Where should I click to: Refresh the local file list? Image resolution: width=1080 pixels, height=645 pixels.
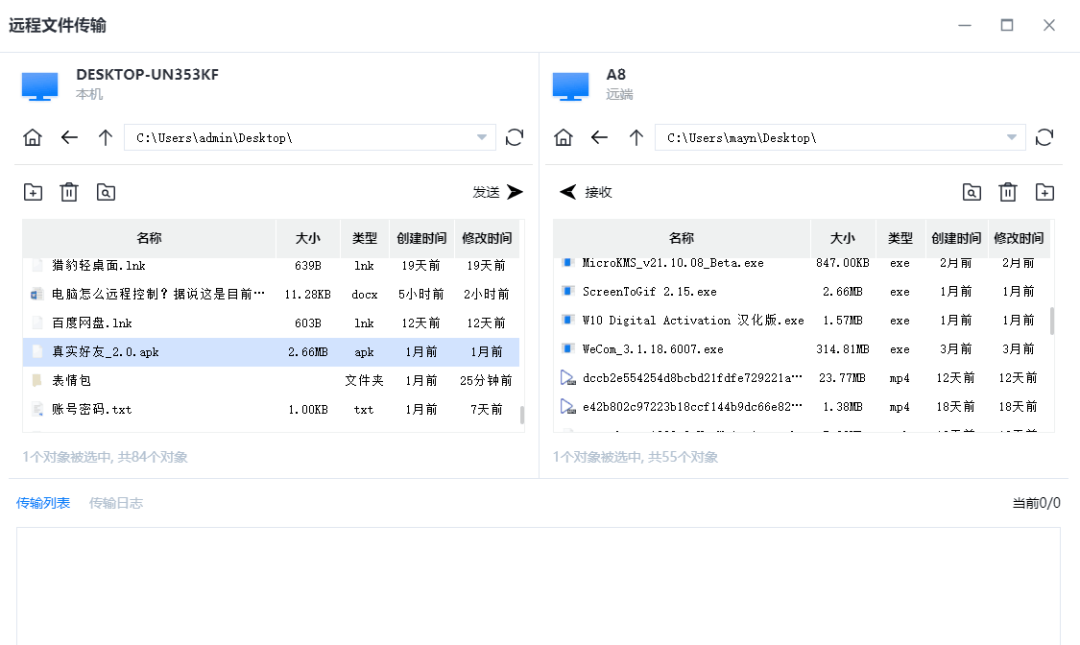click(514, 137)
